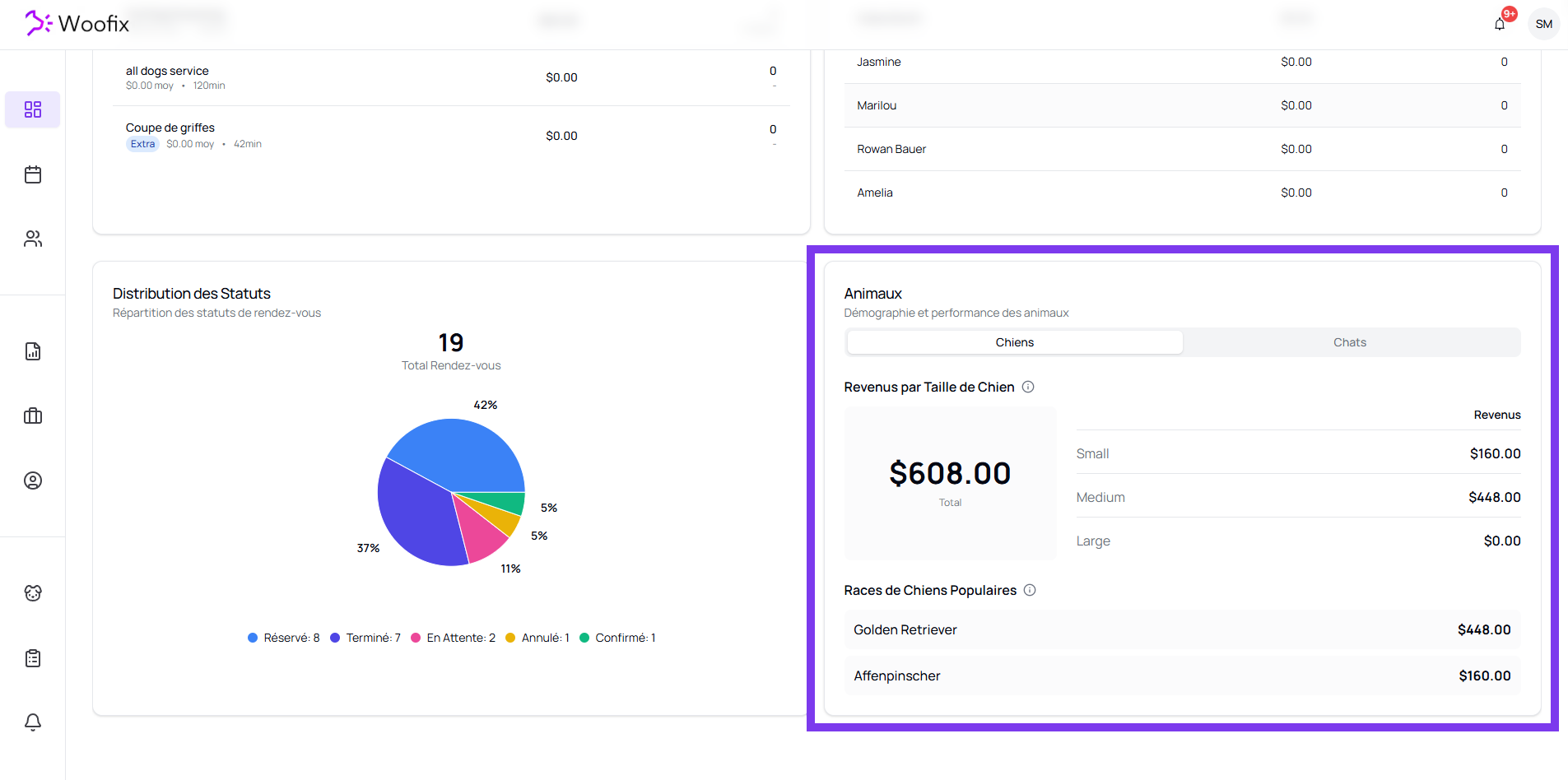Open the dashboard grid icon in sidebar

click(33, 109)
